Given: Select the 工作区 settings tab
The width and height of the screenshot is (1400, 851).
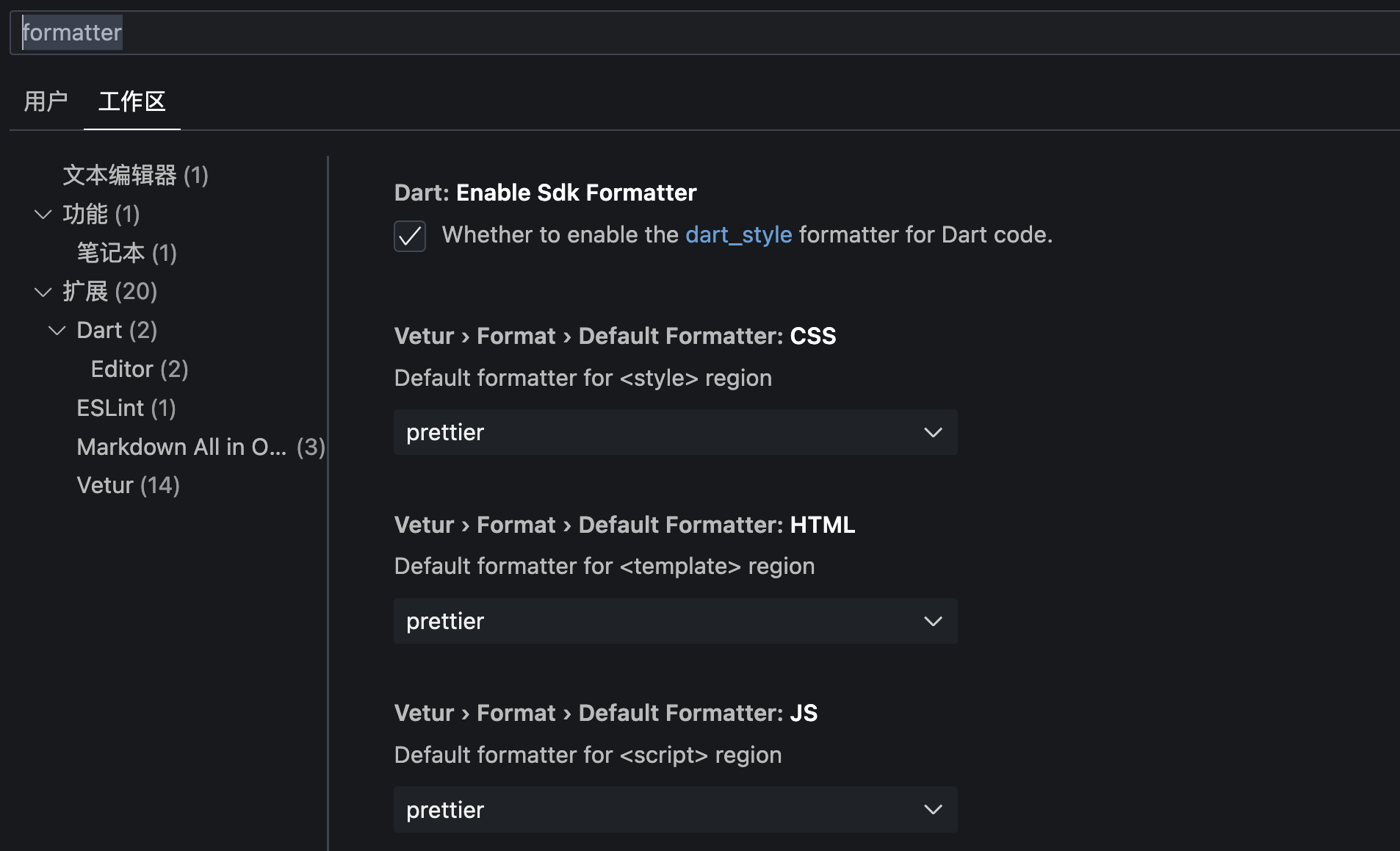Looking at the screenshot, I should [x=132, y=101].
